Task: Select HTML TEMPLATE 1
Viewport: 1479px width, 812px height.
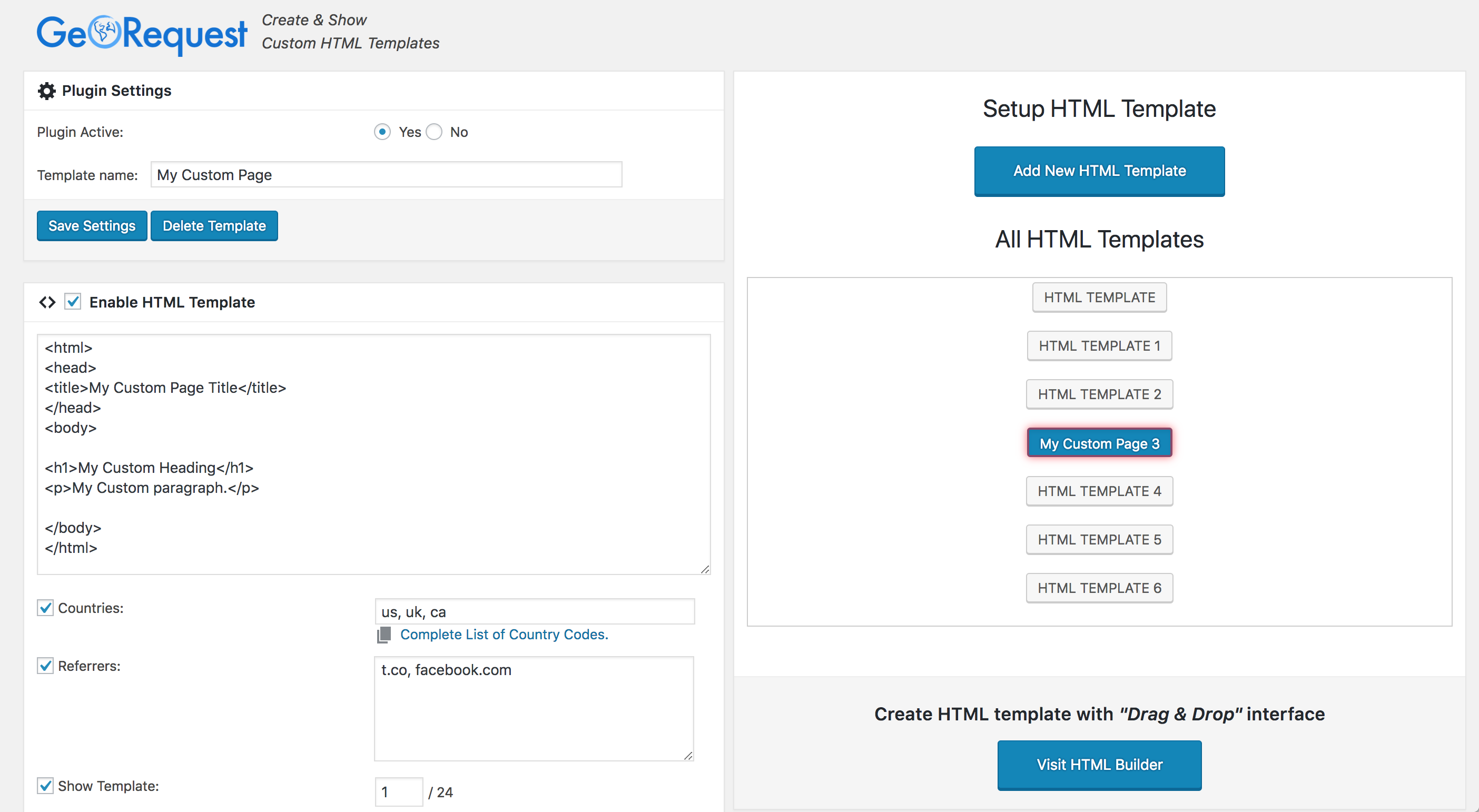Action: pos(1099,346)
